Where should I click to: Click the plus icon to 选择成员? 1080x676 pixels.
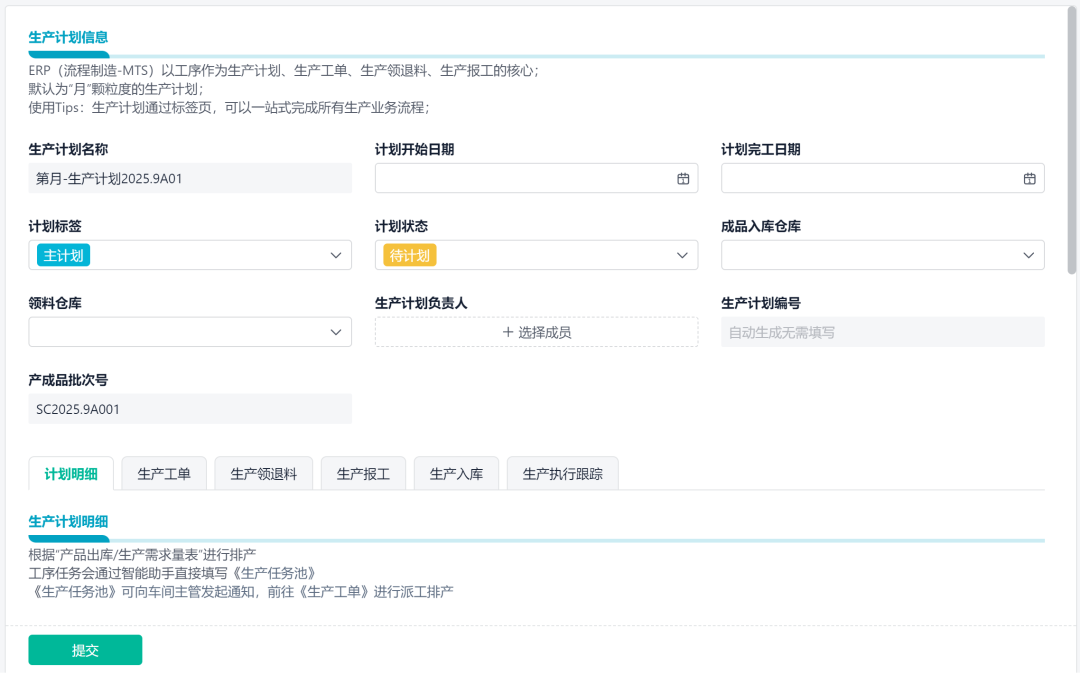coord(510,331)
